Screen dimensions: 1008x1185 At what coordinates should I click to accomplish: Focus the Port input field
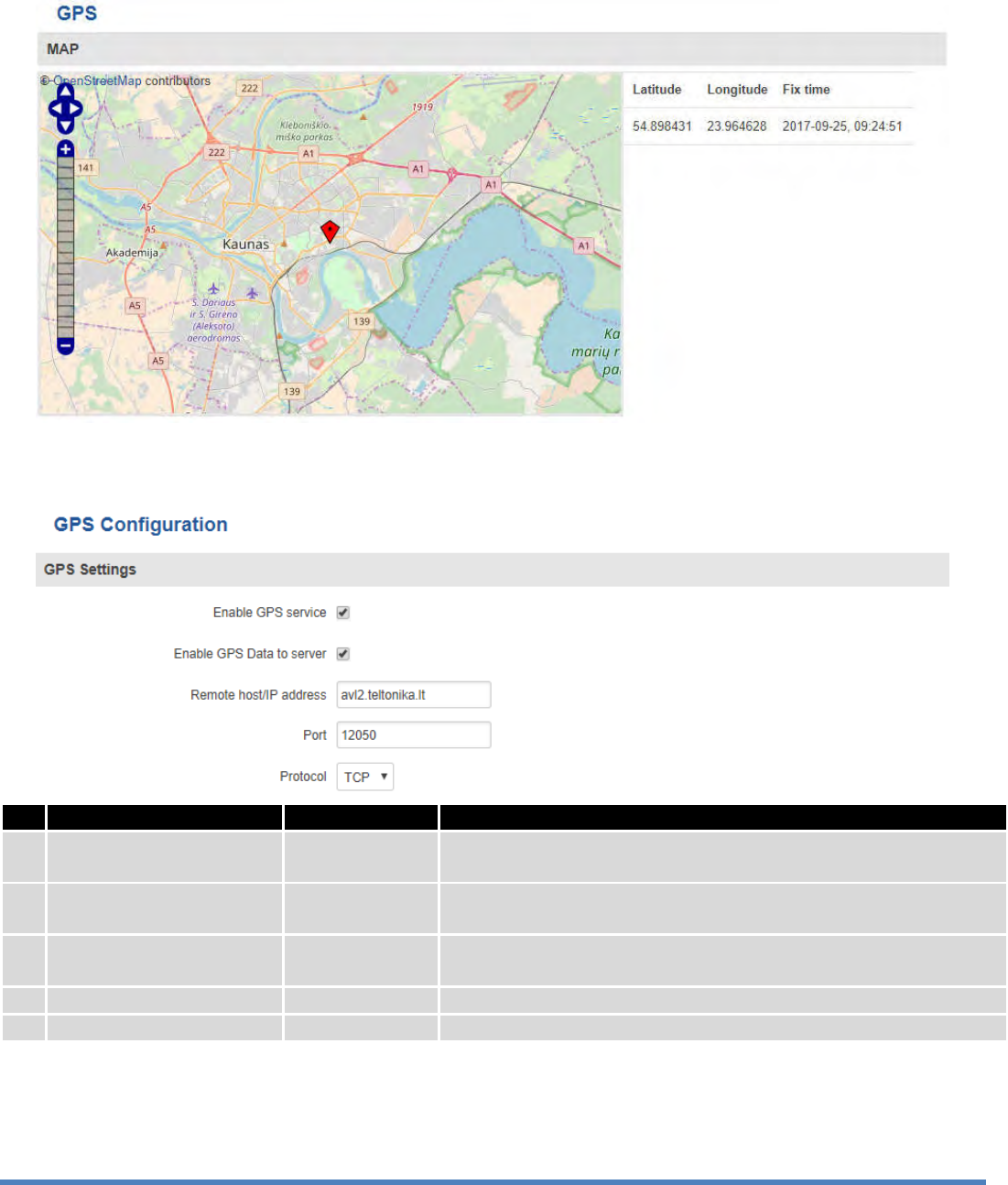[x=414, y=735]
